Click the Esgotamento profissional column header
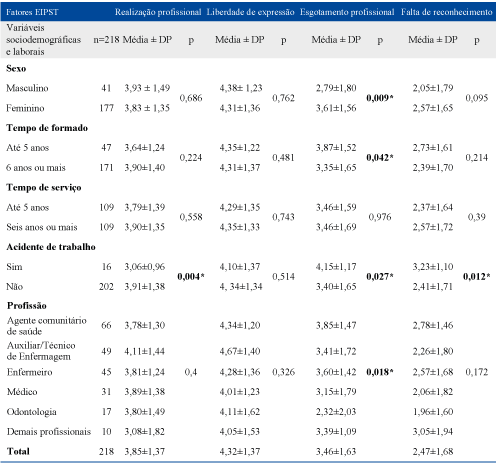This screenshot has height=466, width=496. pos(347,12)
